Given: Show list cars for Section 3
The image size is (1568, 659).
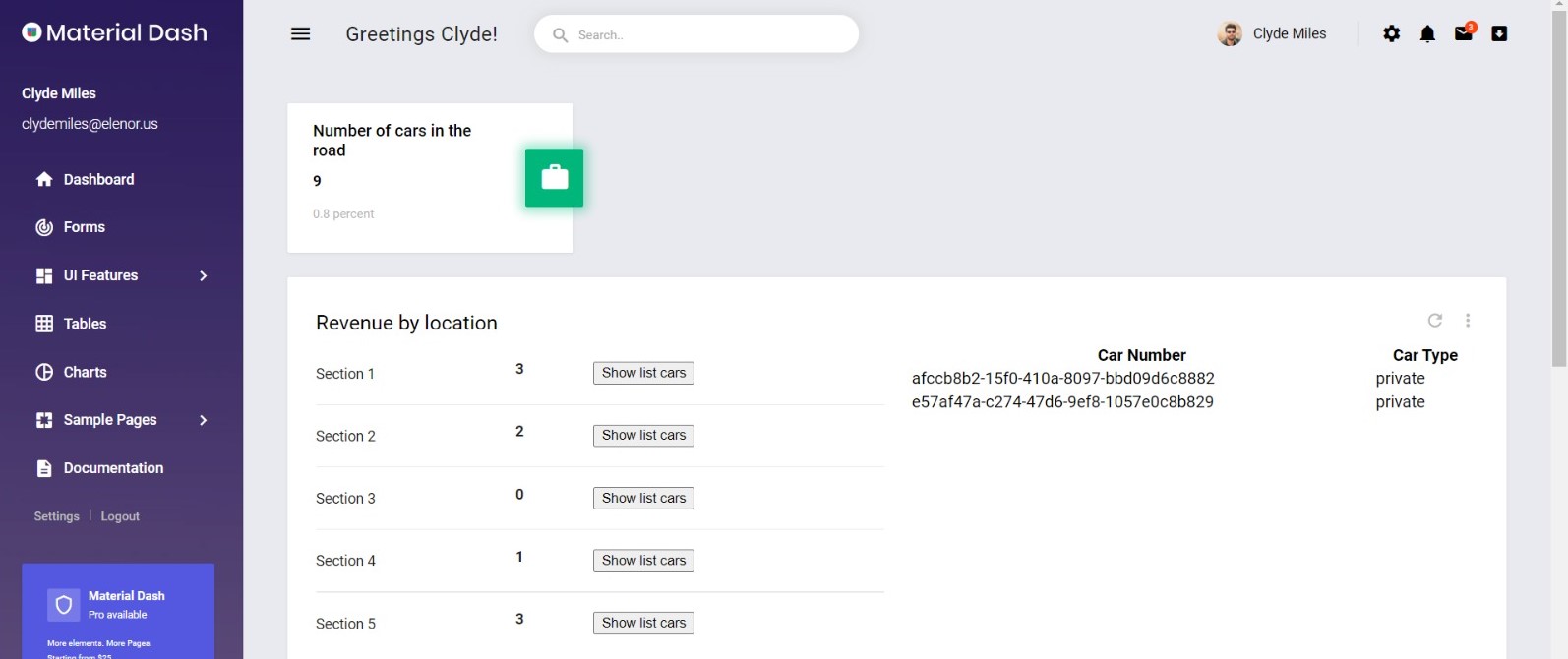Looking at the screenshot, I should pyautogui.click(x=643, y=498).
